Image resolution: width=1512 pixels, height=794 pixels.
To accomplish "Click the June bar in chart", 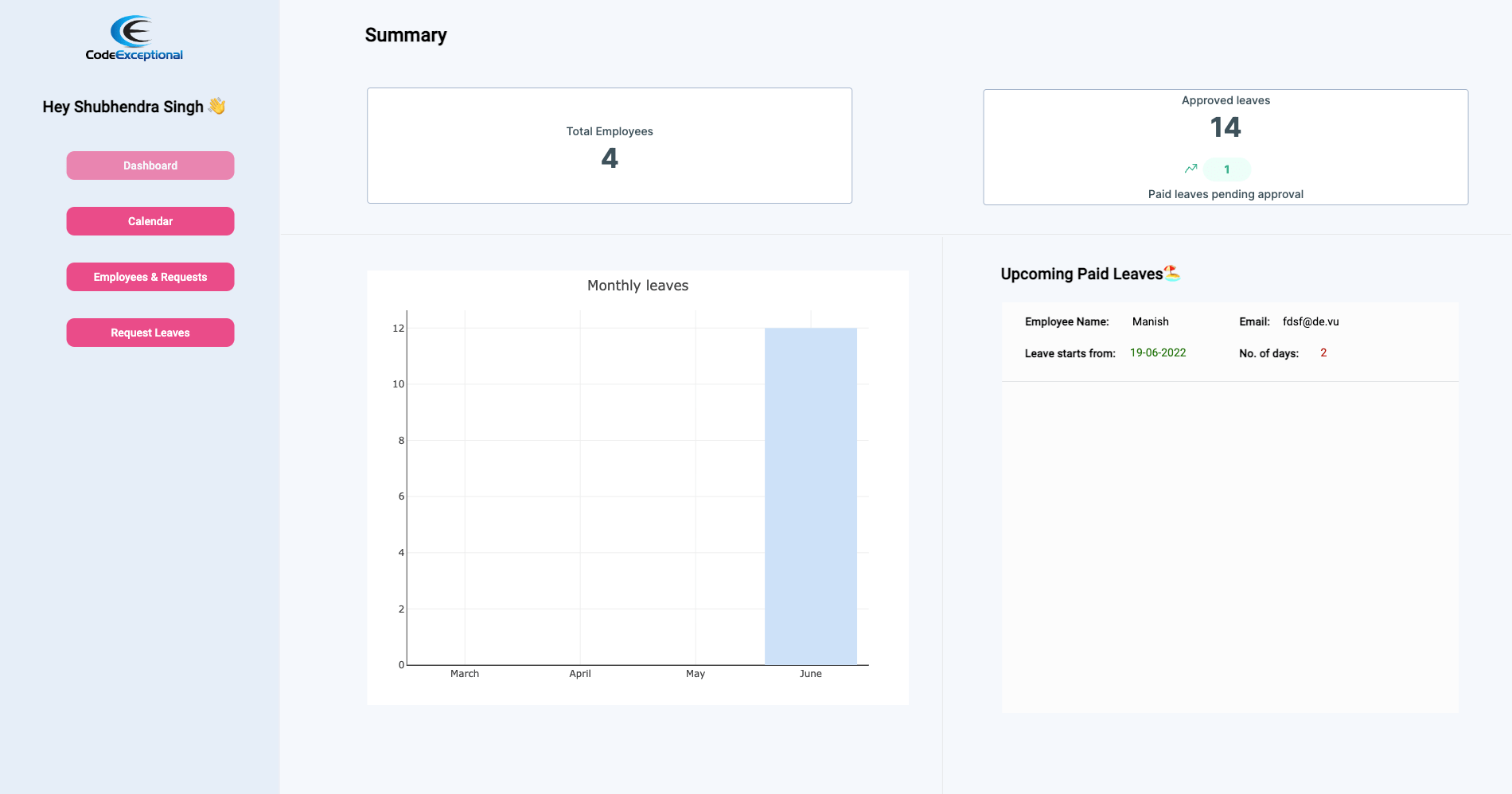I will pos(810,496).
